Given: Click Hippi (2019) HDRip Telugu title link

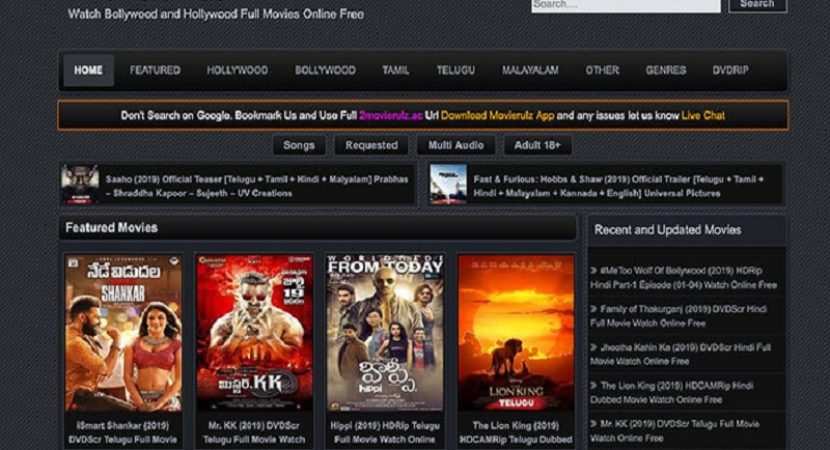Looking at the screenshot, I should (x=385, y=433).
